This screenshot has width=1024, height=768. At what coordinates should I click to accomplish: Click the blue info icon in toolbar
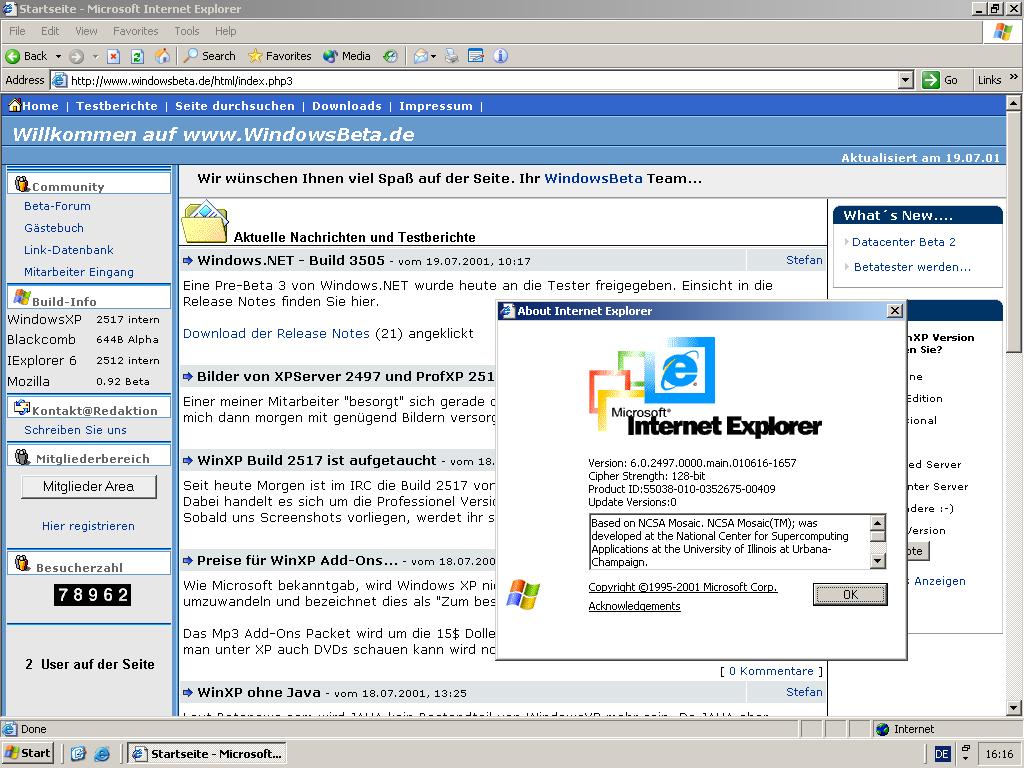501,56
